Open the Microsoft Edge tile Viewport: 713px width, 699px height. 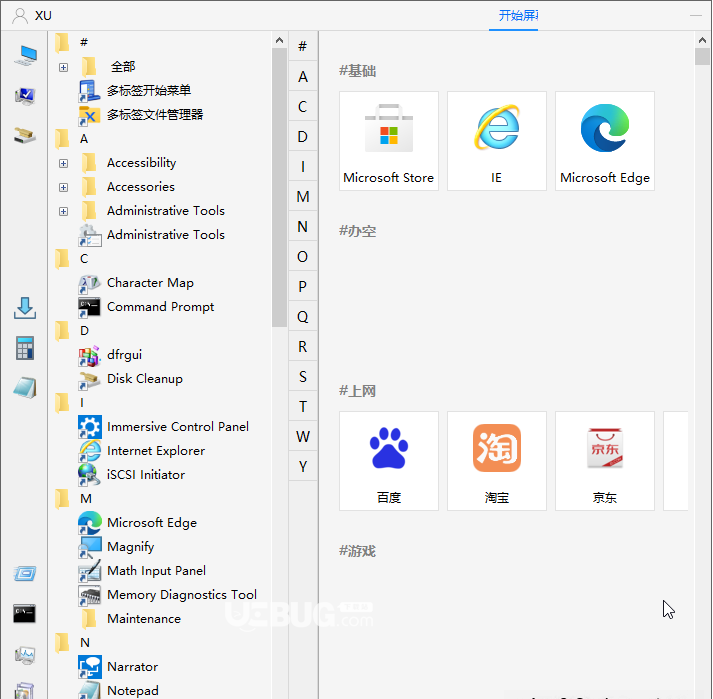[x=605, y=141]
